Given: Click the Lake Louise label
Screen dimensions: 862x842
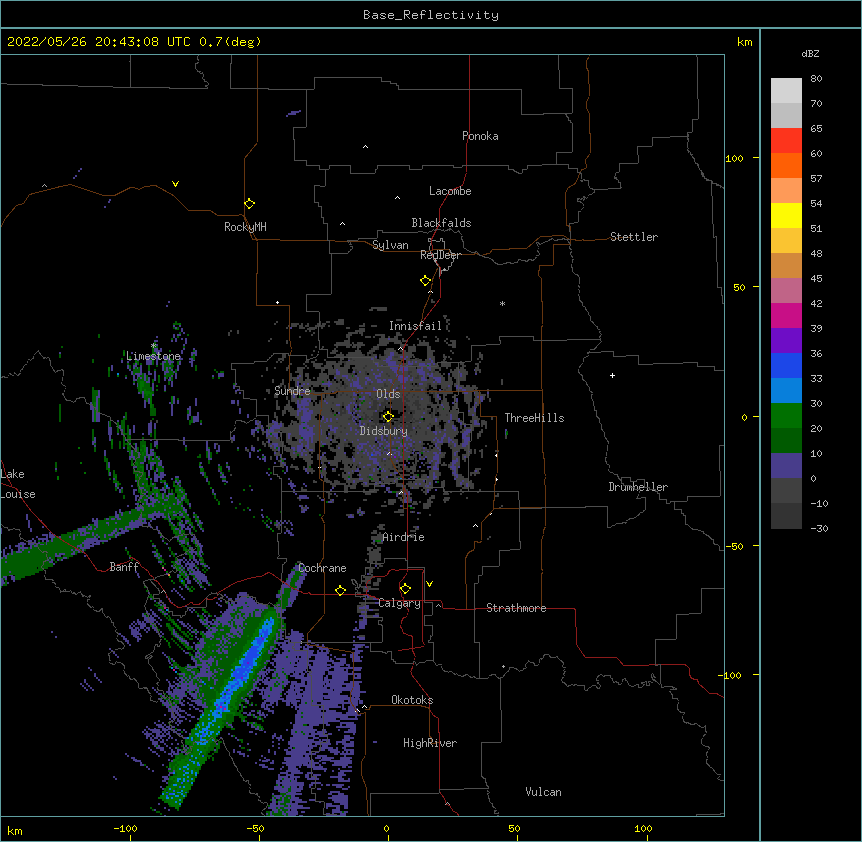Looking at the screenshot, I should pos(18,484).
